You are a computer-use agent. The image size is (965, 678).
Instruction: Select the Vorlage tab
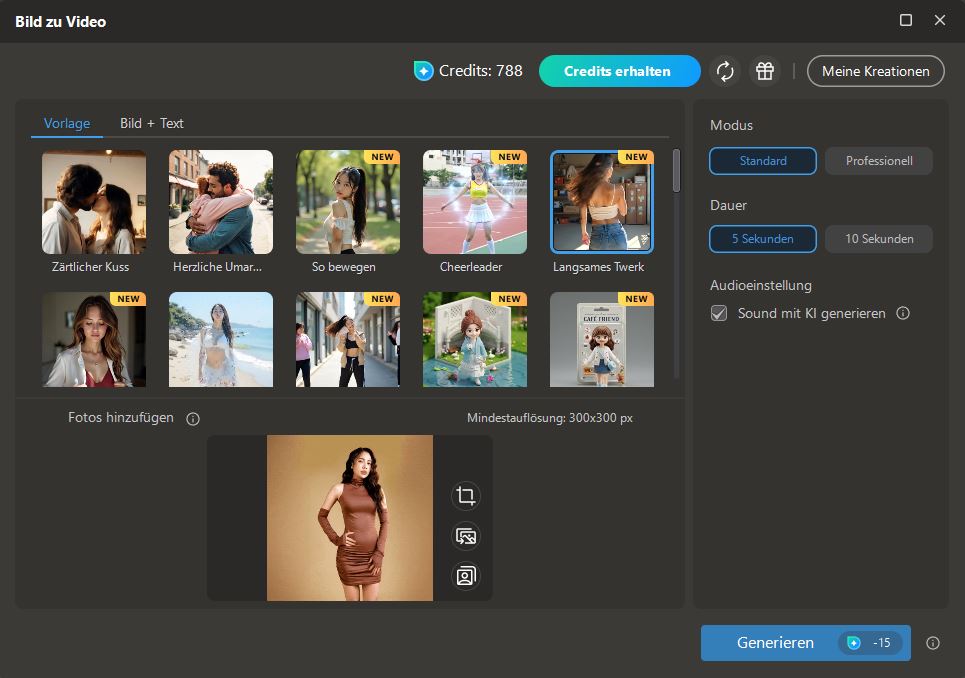pos(66,123)
